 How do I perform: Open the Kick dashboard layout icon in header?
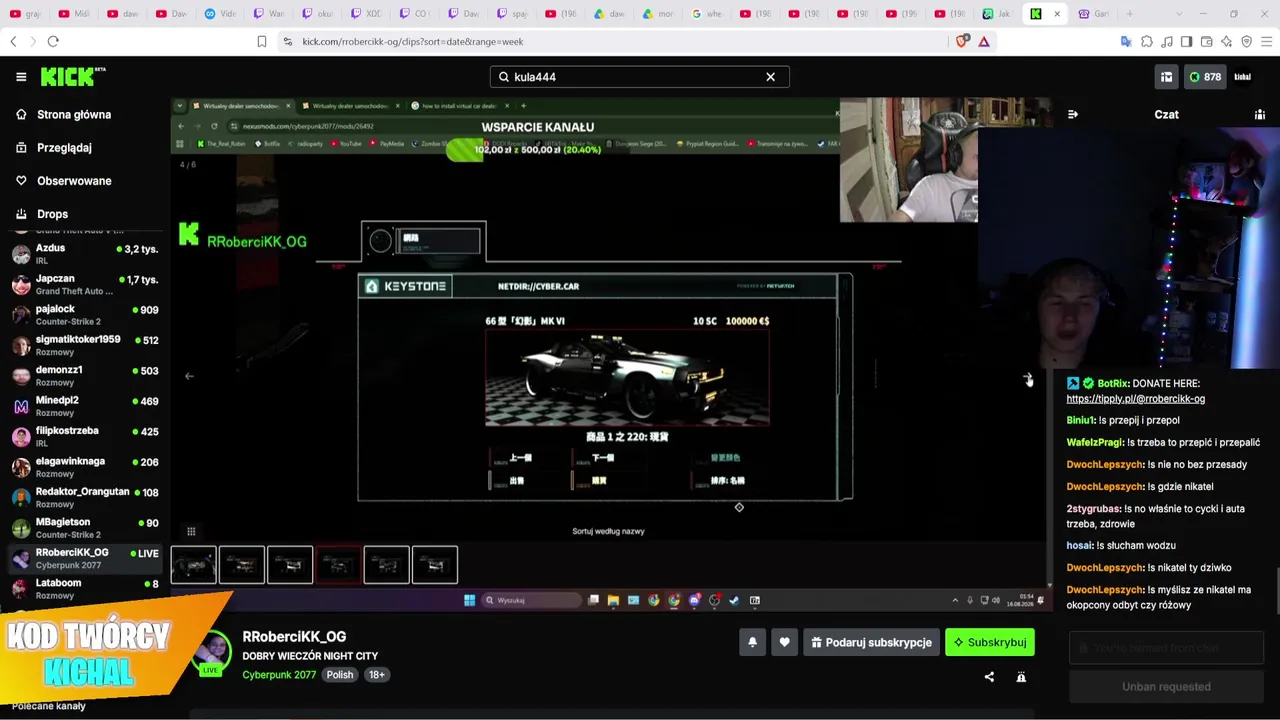(1166, 77)
